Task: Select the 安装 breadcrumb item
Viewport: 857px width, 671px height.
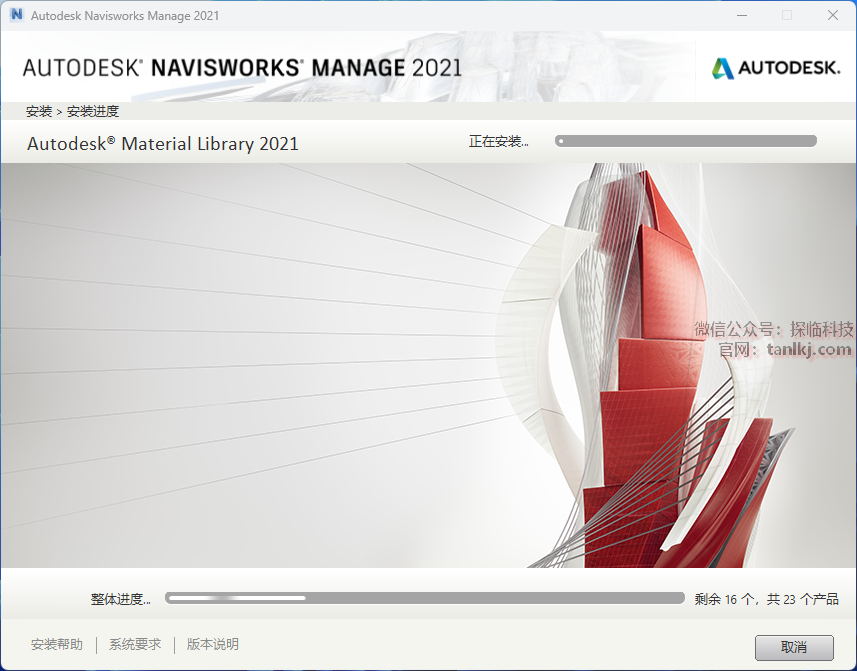Action: point(39,111)
